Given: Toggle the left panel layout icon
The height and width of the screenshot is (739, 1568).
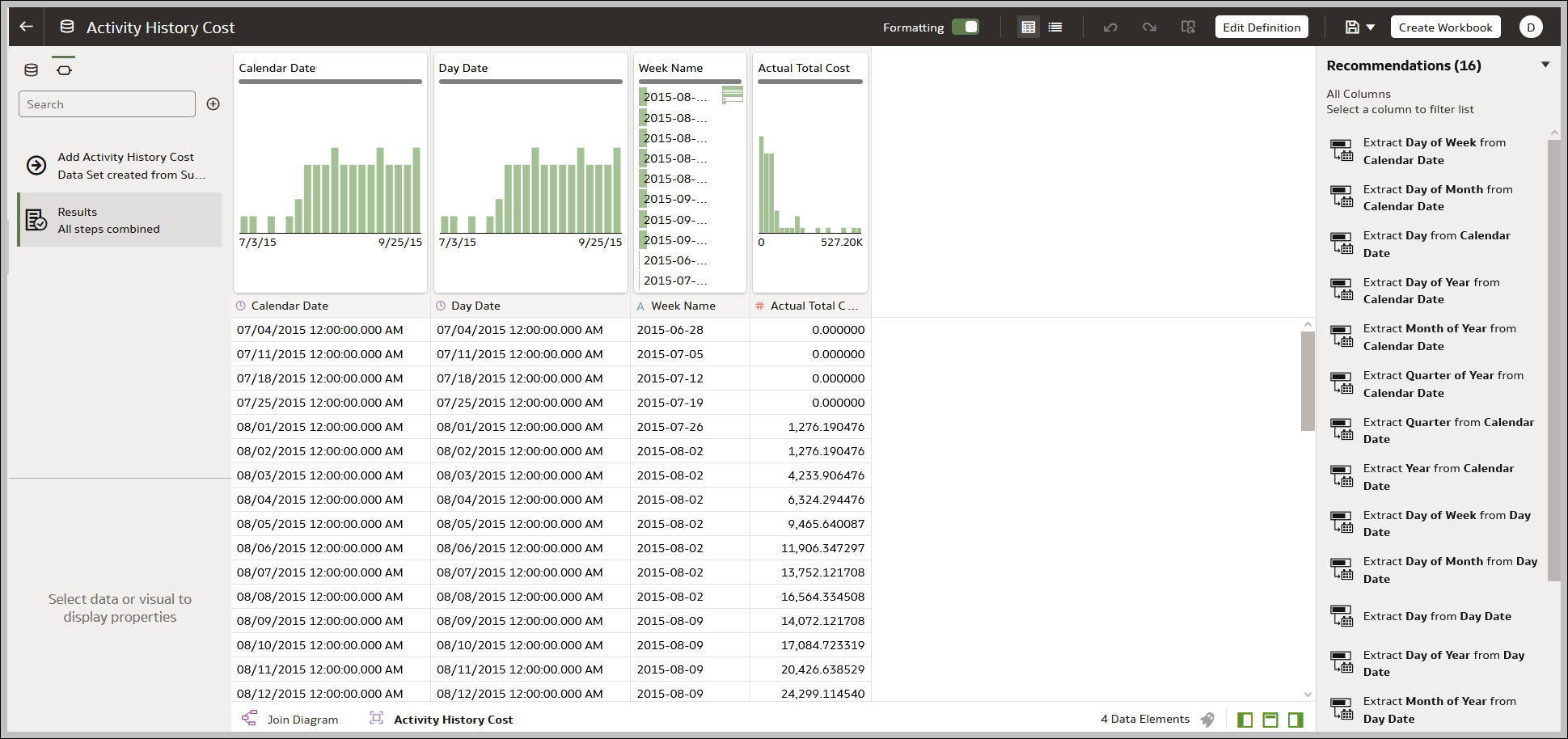Looking at the screenshot, I should pyautogui.click(x=1245, y=720).
